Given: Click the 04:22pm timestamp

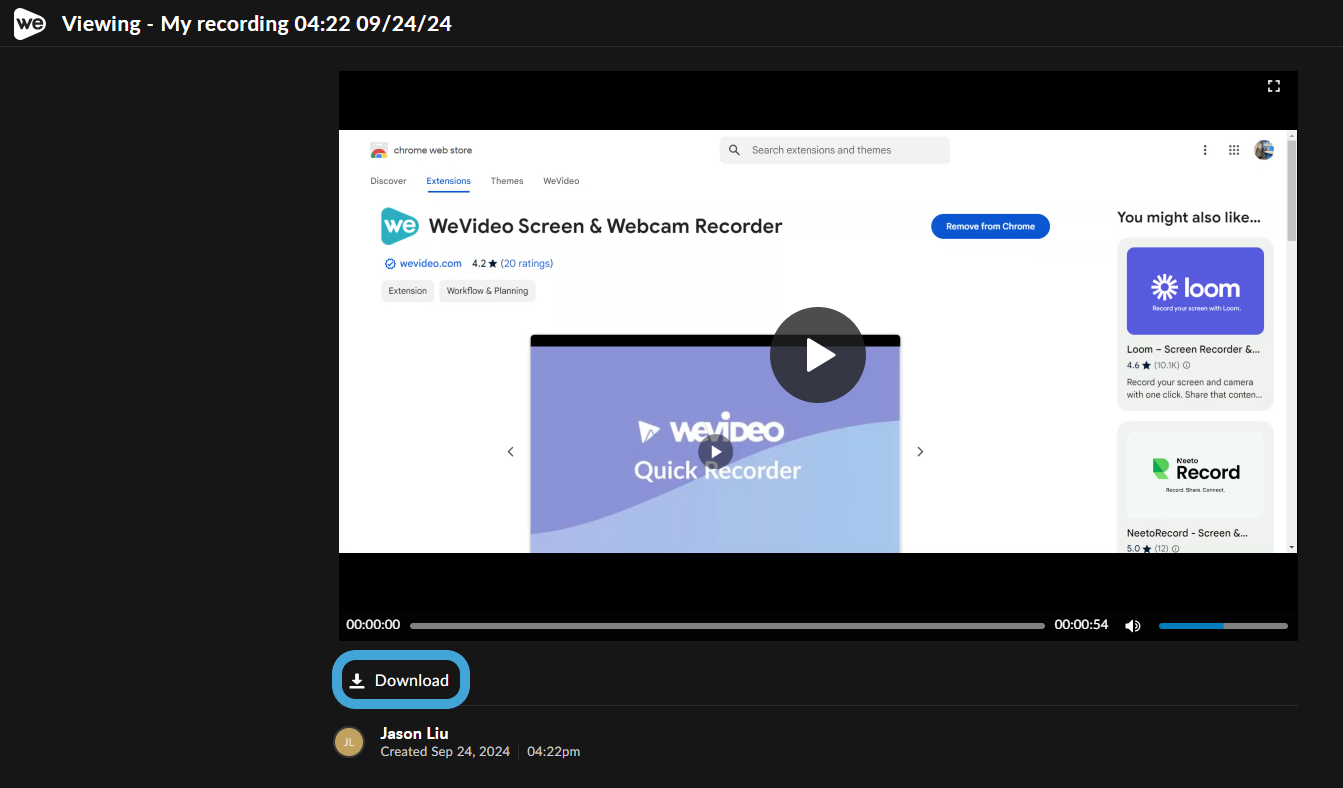Looking at the screenshot, I should click(553, 751).
